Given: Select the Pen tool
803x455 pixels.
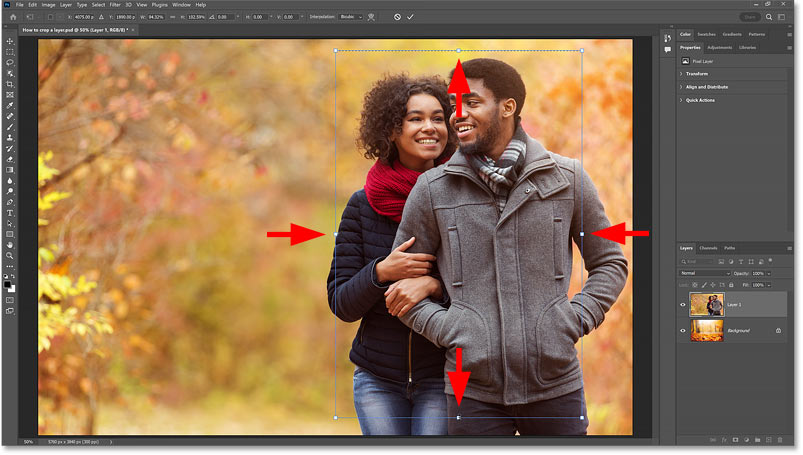Looking at the screenshot, I should pyautogui.click(x=10, y=202).
